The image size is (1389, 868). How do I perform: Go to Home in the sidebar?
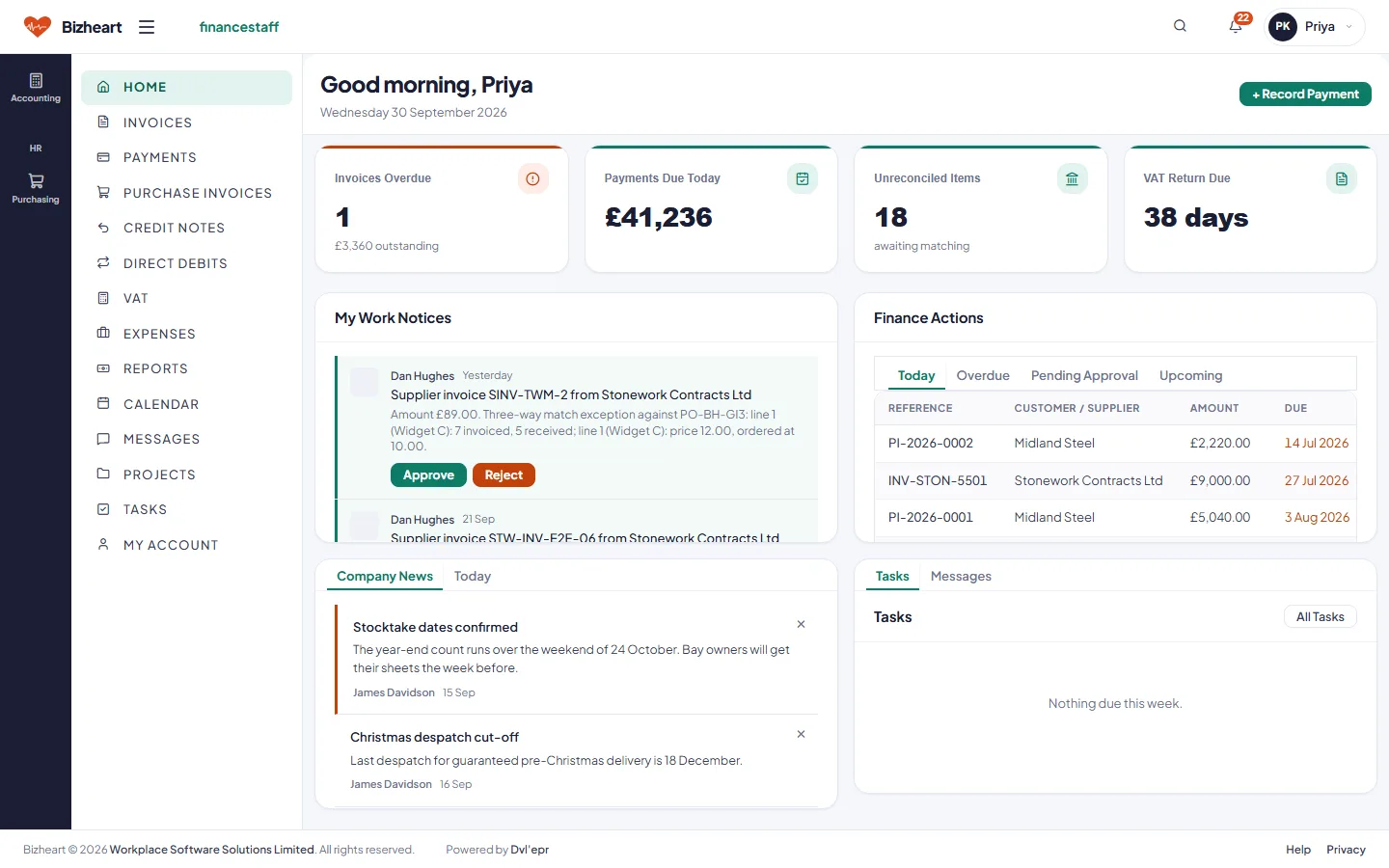click(x=186, y=87)
